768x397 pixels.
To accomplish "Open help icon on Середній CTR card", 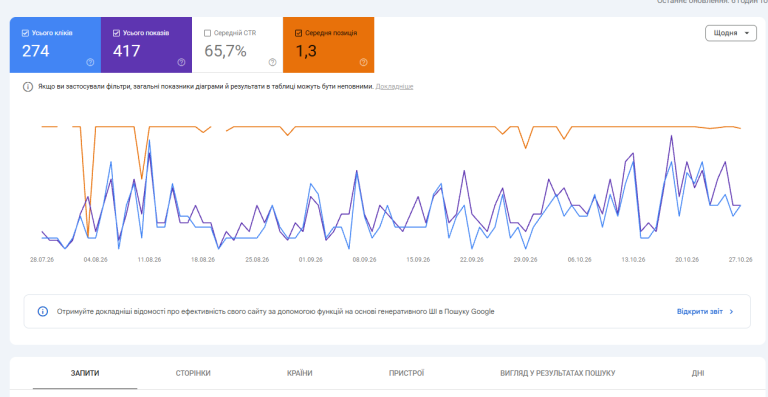I will (272, 62).
